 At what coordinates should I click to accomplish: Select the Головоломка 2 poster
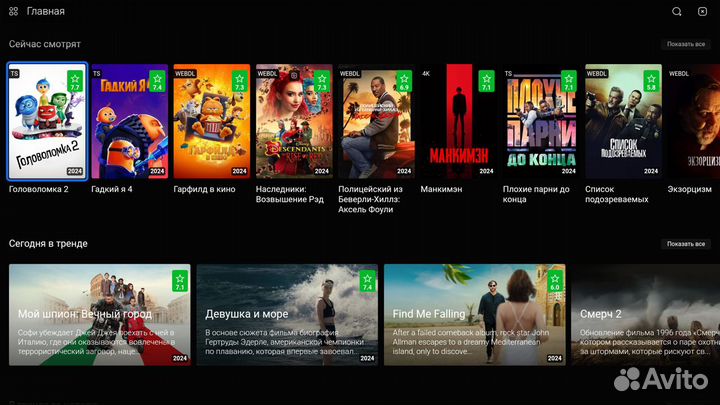click(x=47, y=121)
